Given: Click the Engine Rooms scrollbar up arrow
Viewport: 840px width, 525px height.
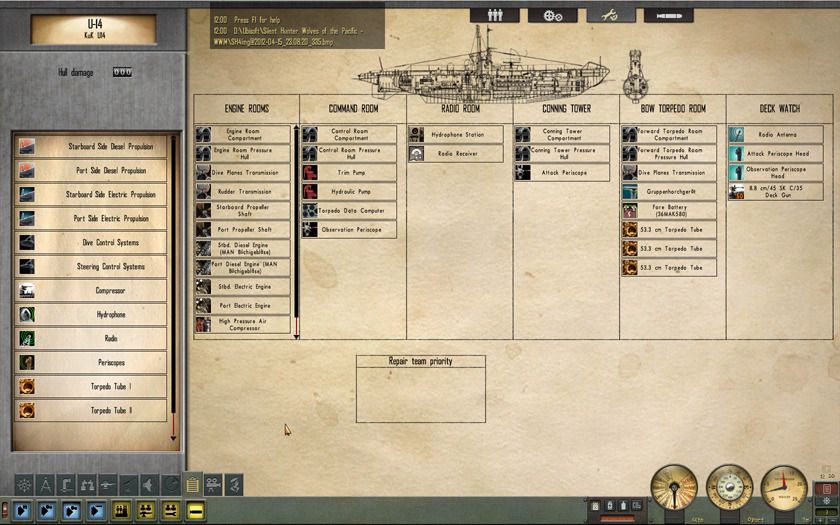Looking at the screenshot, I should tap(296, 129).
